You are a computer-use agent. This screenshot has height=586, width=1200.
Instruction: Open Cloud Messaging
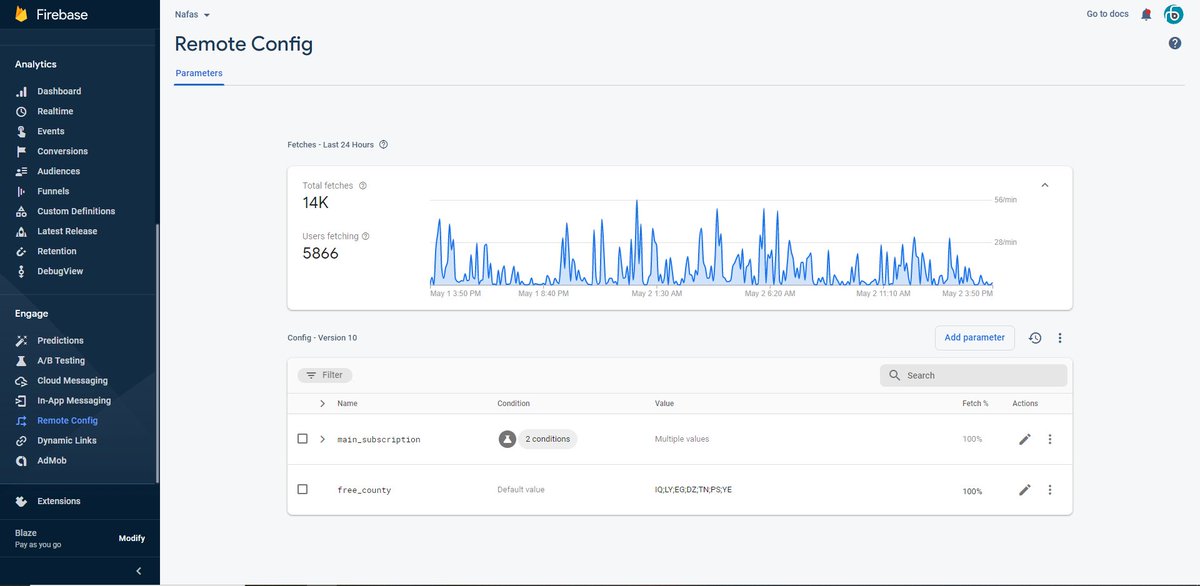(72, 380)
